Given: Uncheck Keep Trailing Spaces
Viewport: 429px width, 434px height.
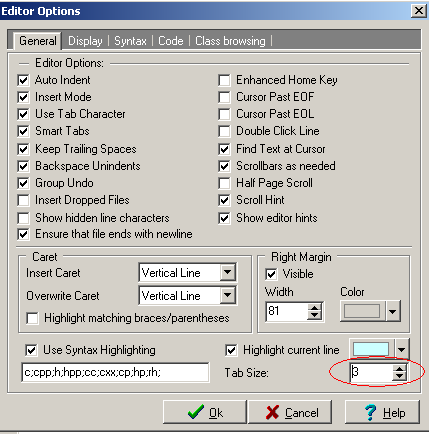Looking at the screenshot, I should [x=23, y=149].
